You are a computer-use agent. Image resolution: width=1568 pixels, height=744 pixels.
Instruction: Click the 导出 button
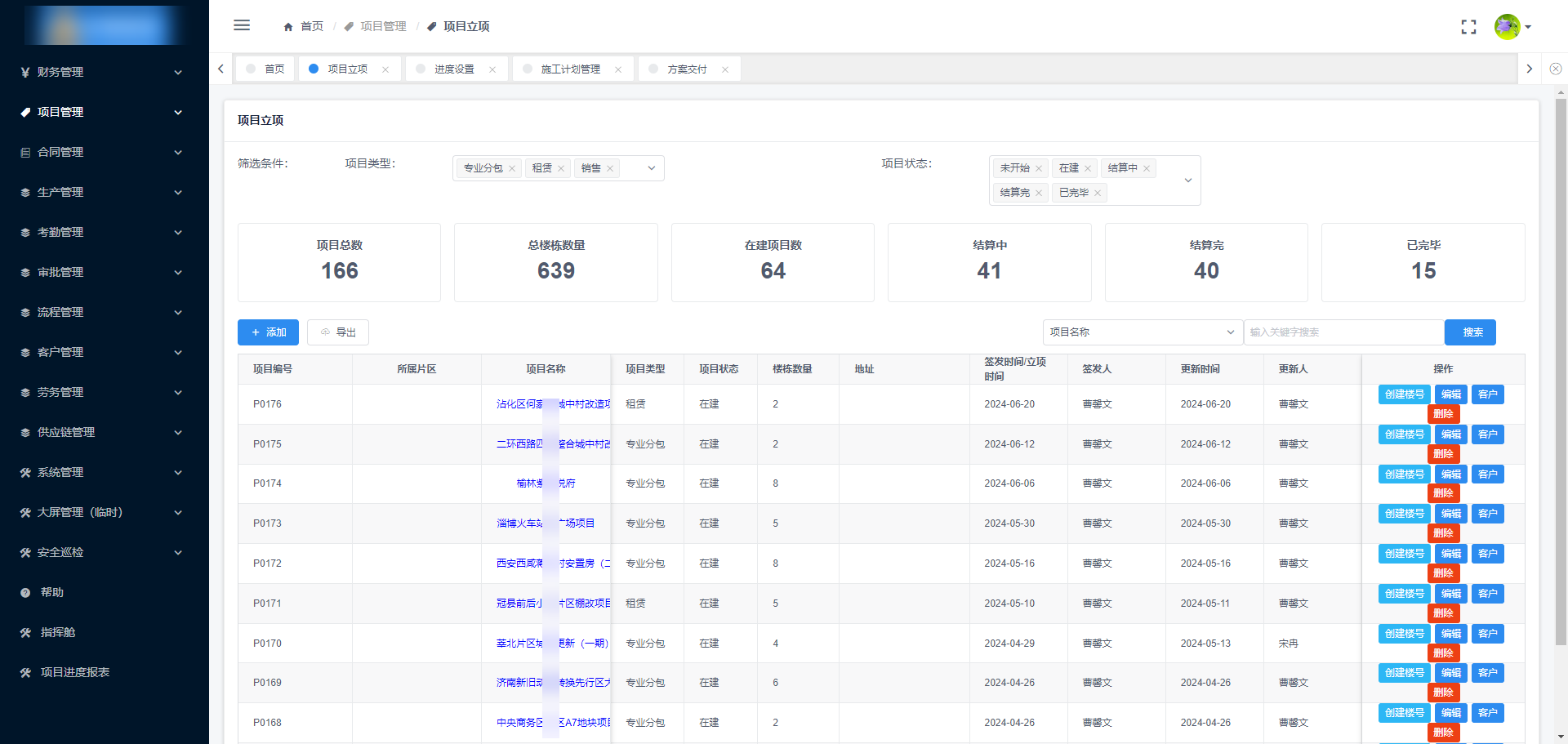coord(338,332)
